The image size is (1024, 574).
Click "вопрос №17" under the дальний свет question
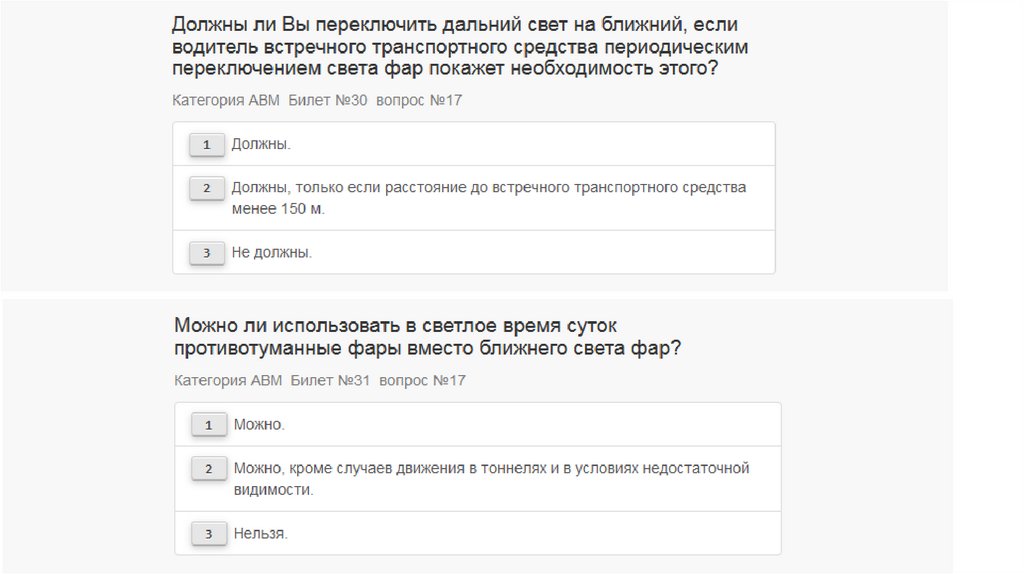tap(419, 100)
